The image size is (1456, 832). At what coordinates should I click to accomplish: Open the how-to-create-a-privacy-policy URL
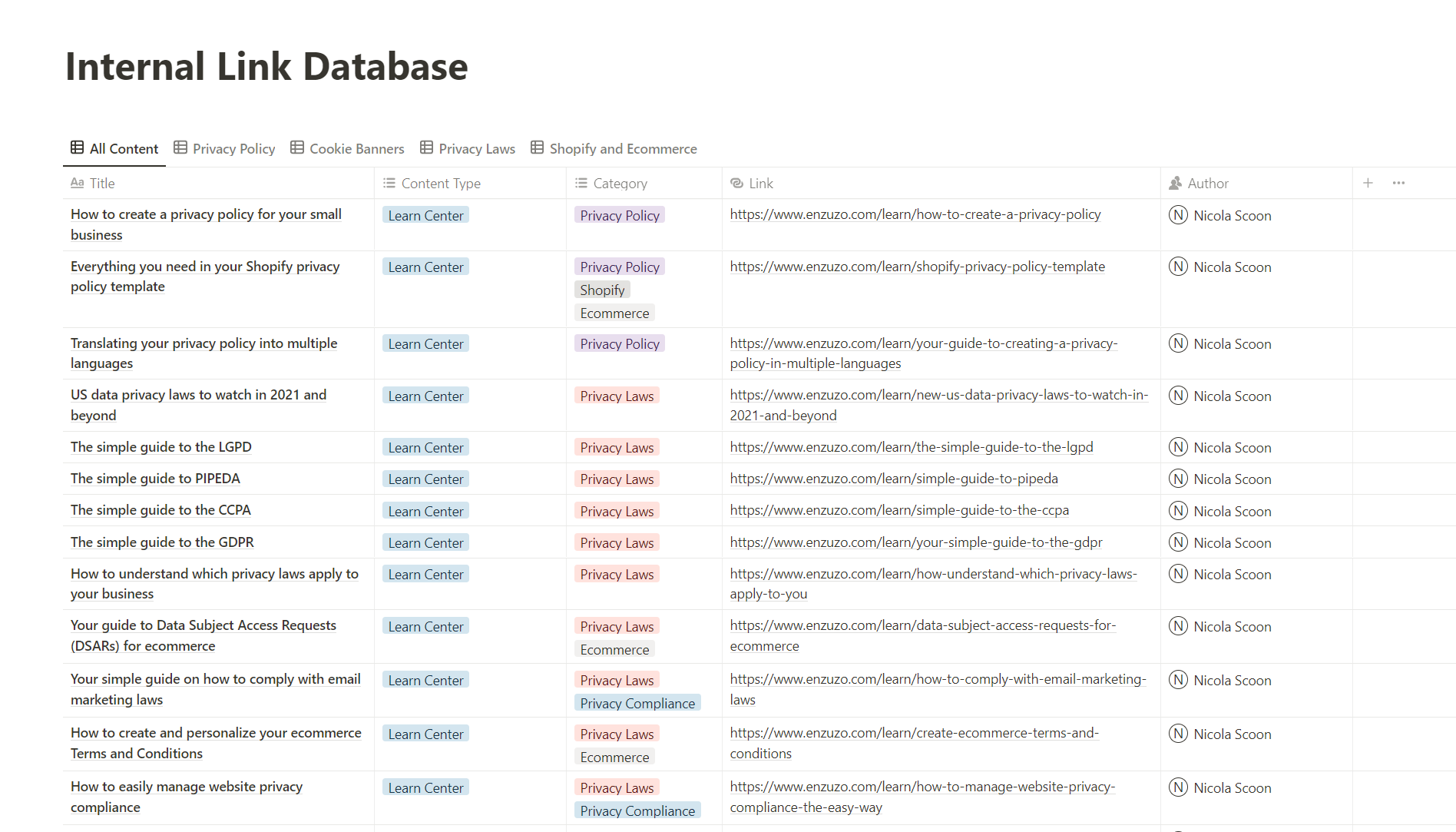click(x=915, y=214)
